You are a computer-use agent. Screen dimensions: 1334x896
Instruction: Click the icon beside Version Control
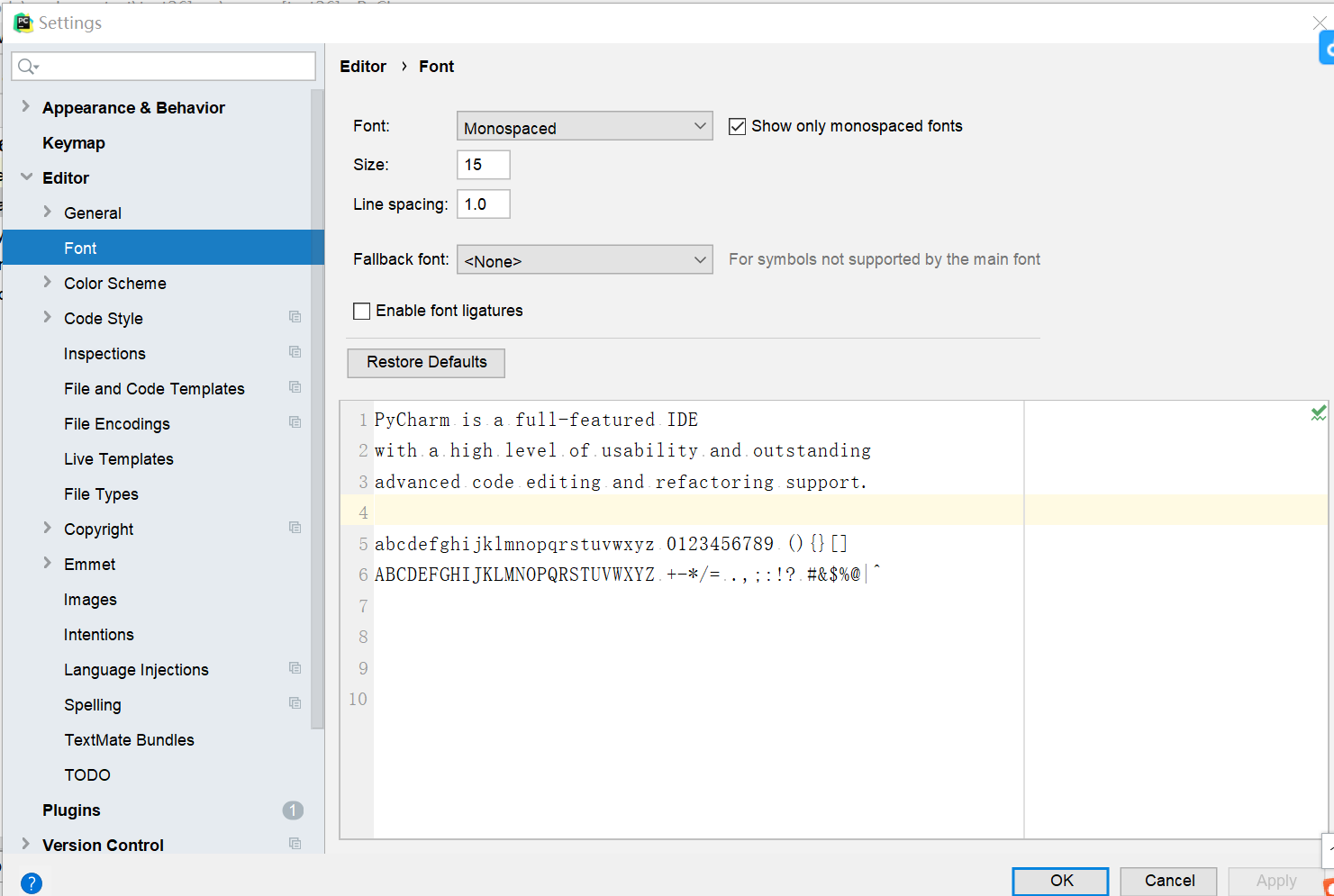coord(295,844)
